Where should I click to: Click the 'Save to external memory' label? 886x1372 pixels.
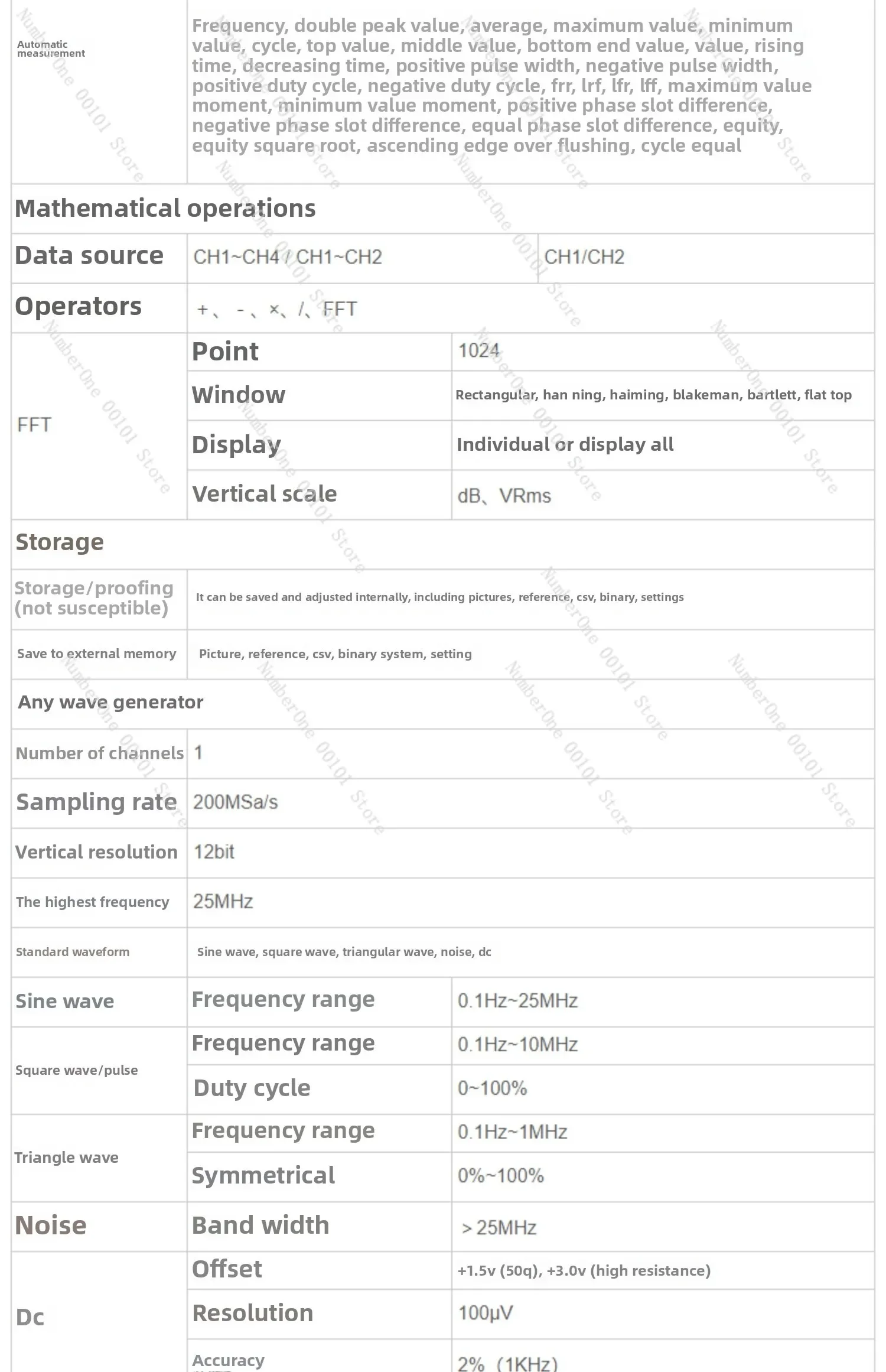click(96, 654)
